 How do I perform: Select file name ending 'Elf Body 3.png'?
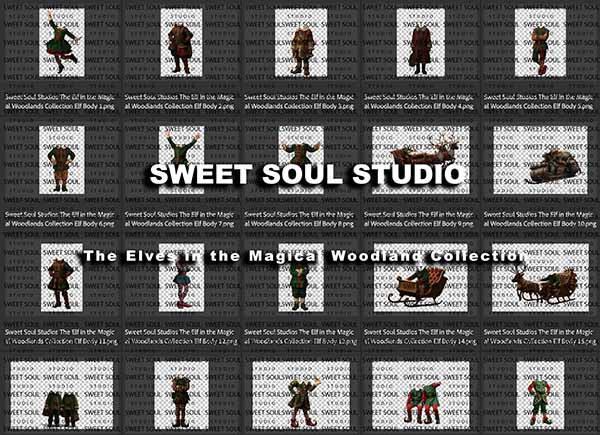(x=299, y=102)
